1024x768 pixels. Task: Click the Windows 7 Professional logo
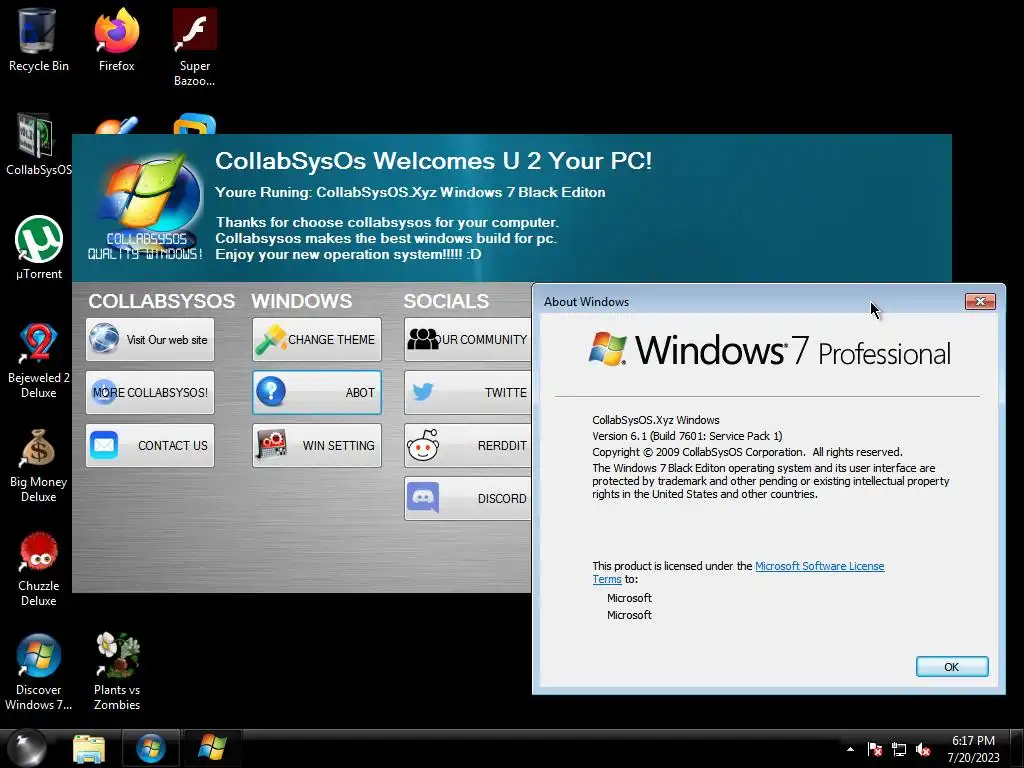(x=769, y=349)
